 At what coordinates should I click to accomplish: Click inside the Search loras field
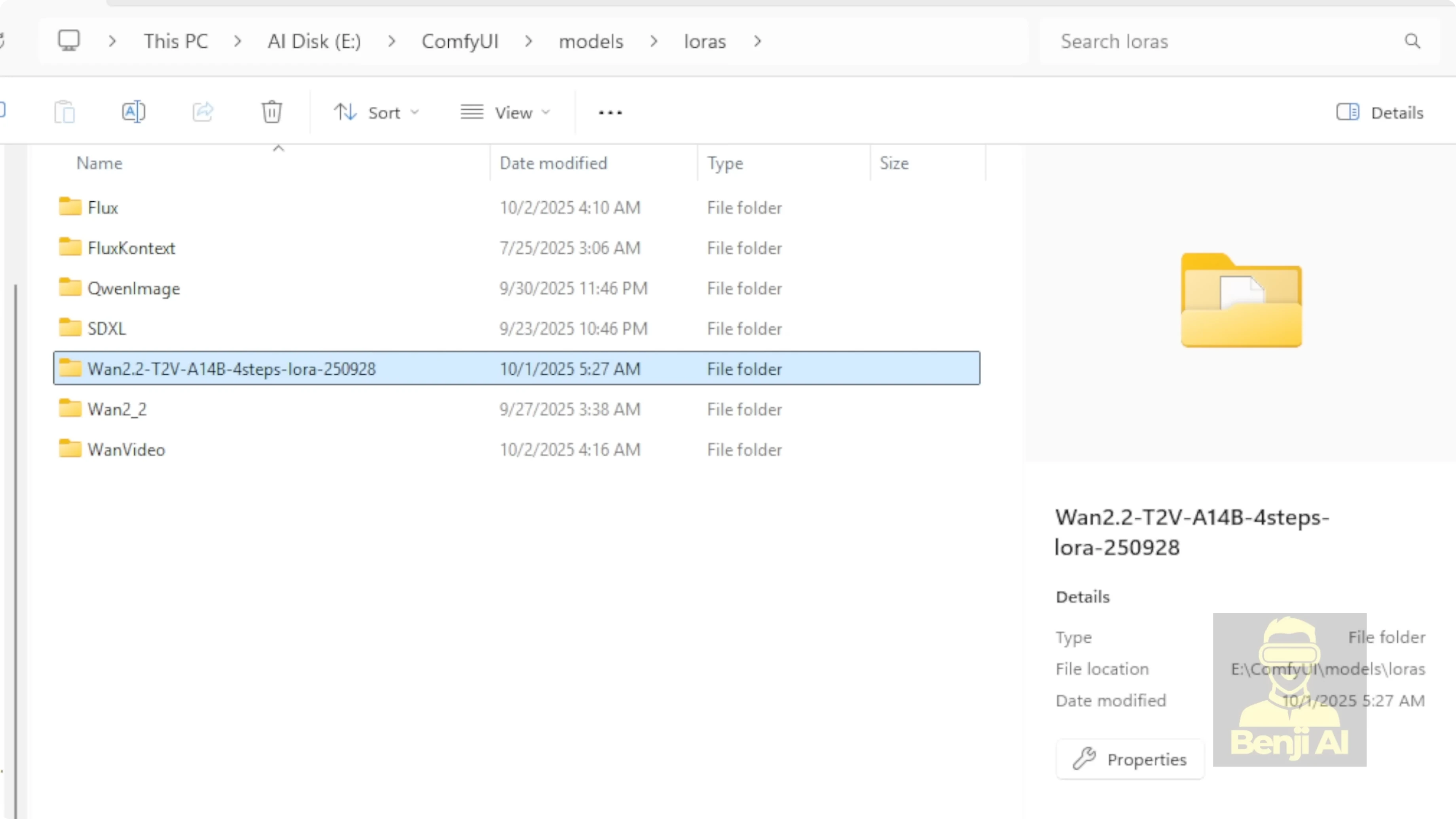1187,41
